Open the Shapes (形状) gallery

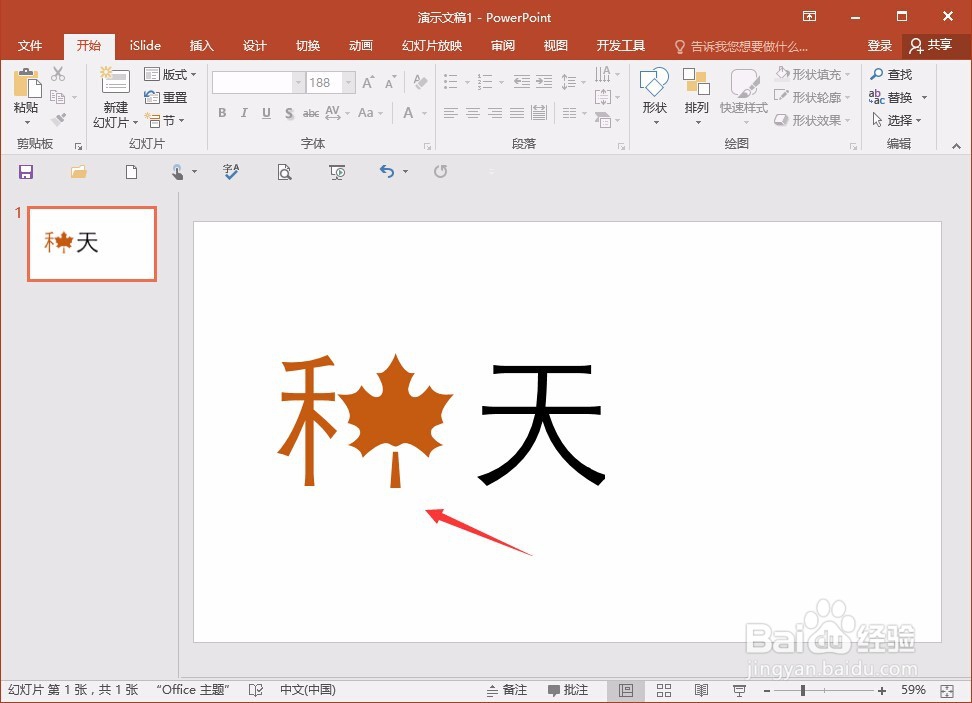[654, 95]
